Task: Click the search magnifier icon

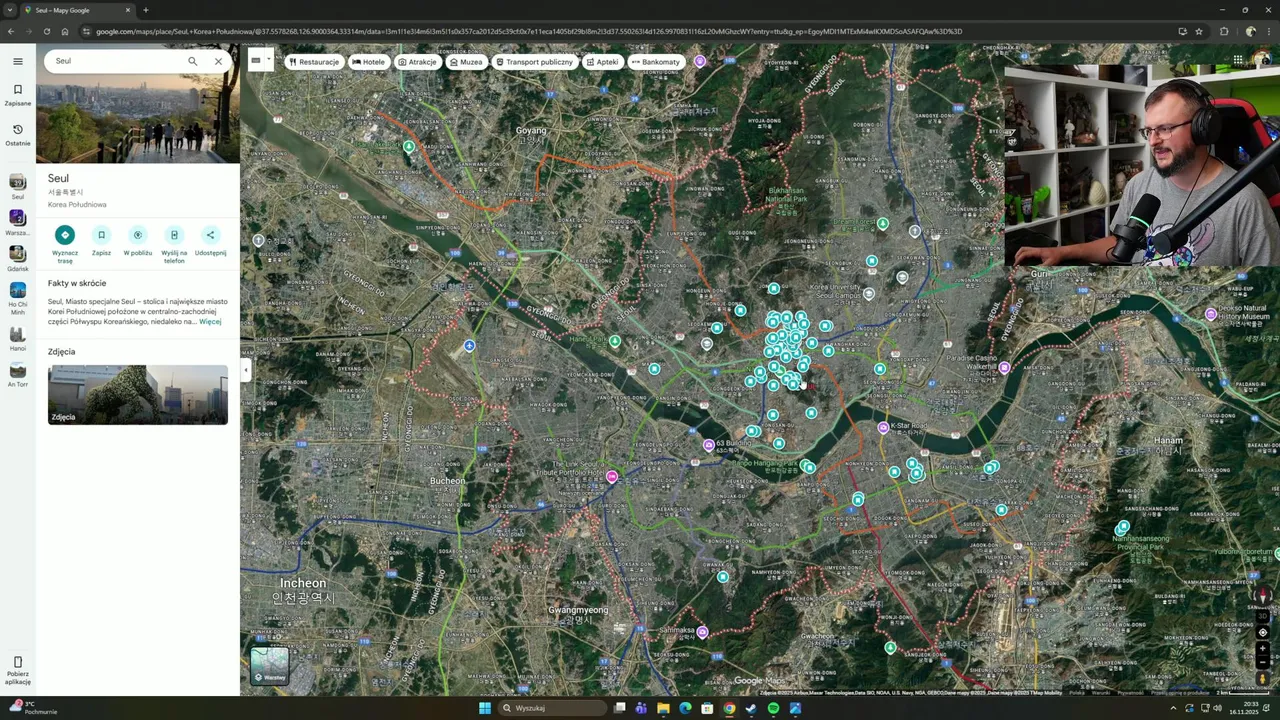Action: (193, 61)
